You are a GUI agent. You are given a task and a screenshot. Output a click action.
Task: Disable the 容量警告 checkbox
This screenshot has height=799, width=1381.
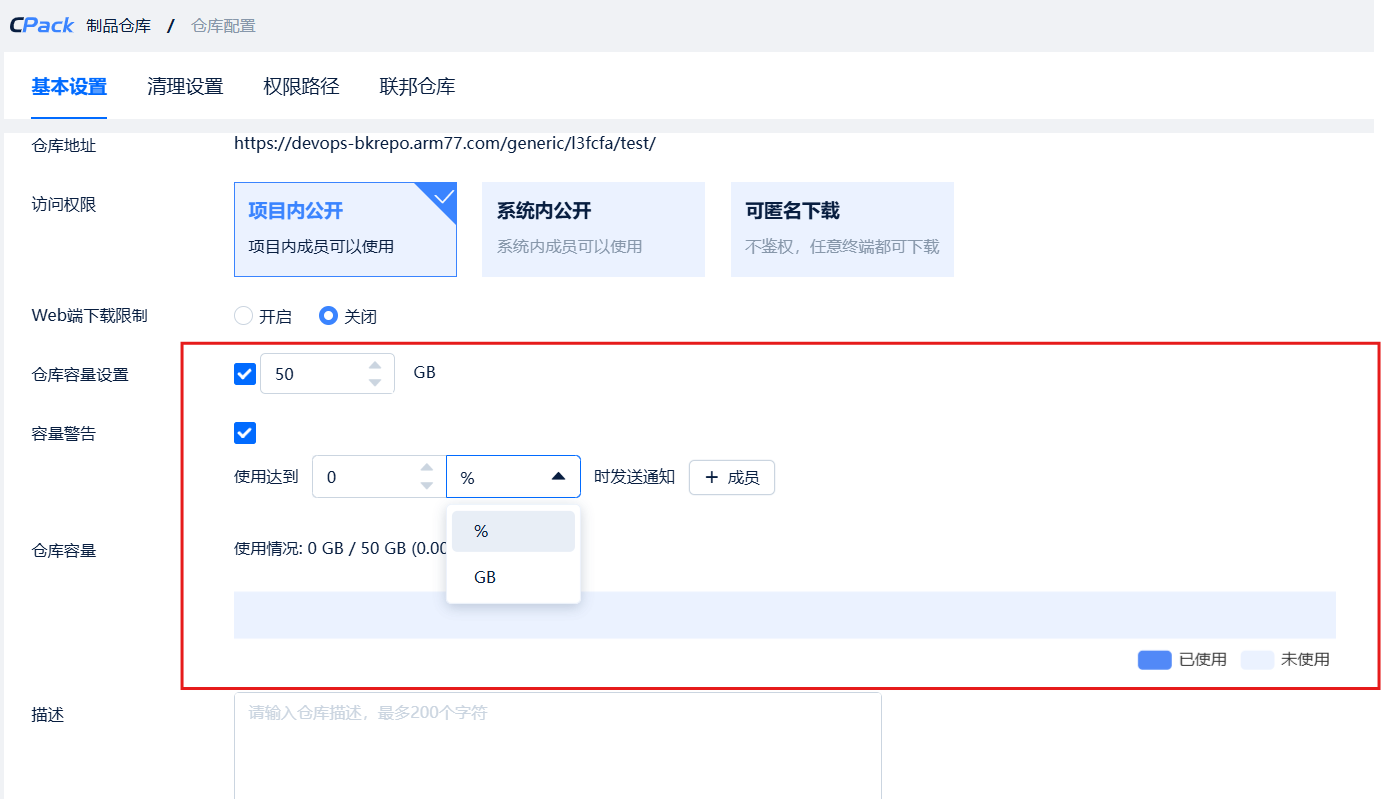(244, 433)
